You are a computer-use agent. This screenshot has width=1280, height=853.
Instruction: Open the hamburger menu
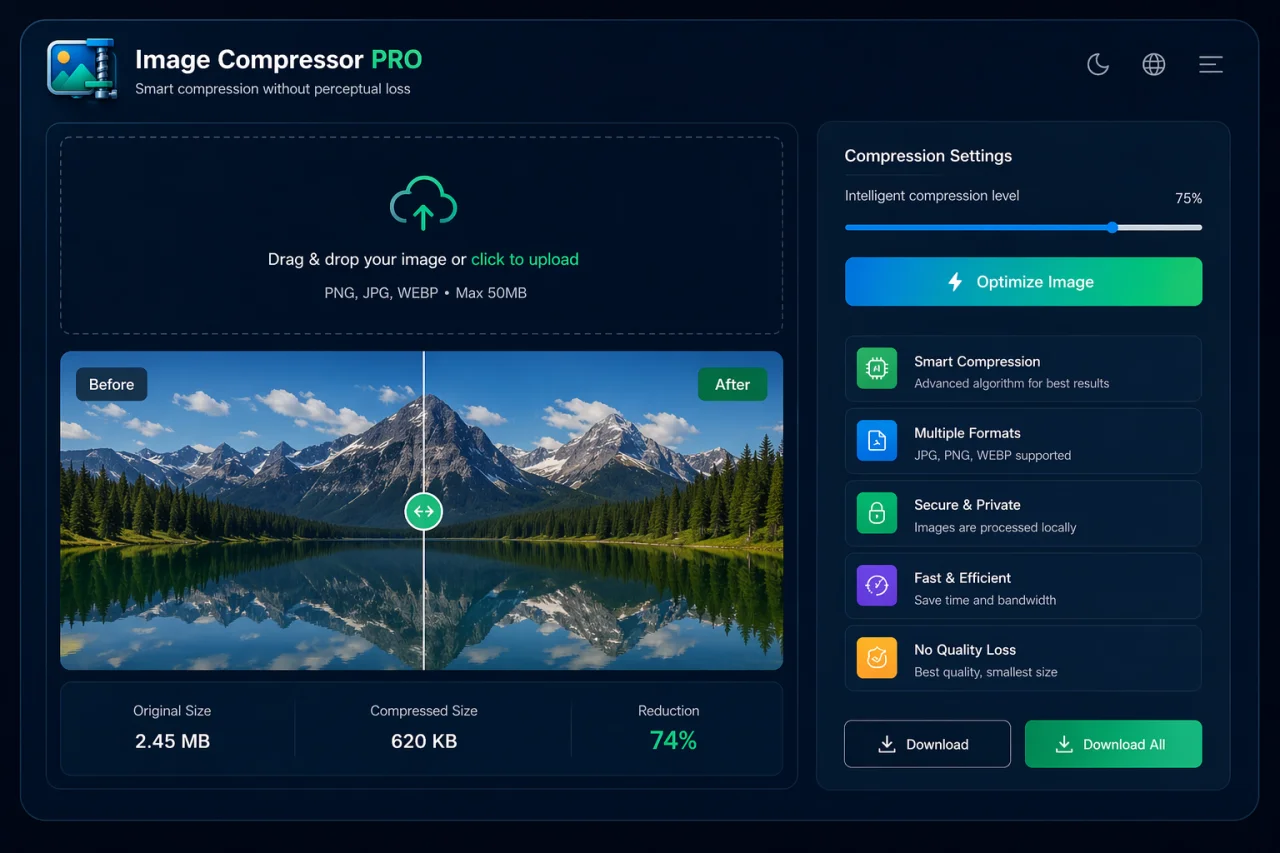(1211, 65)
